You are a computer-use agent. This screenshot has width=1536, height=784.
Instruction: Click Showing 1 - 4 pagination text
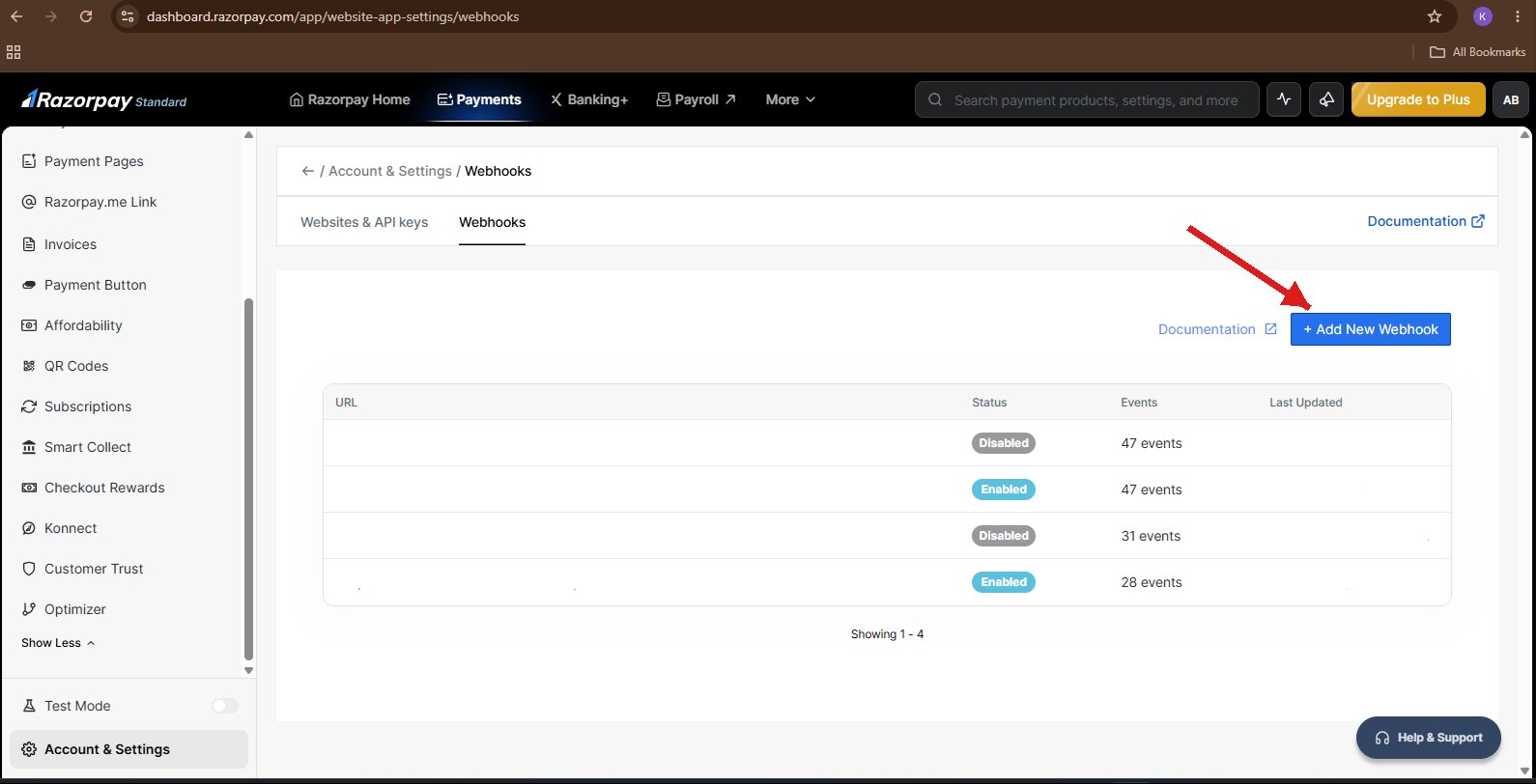click(887, 634)
